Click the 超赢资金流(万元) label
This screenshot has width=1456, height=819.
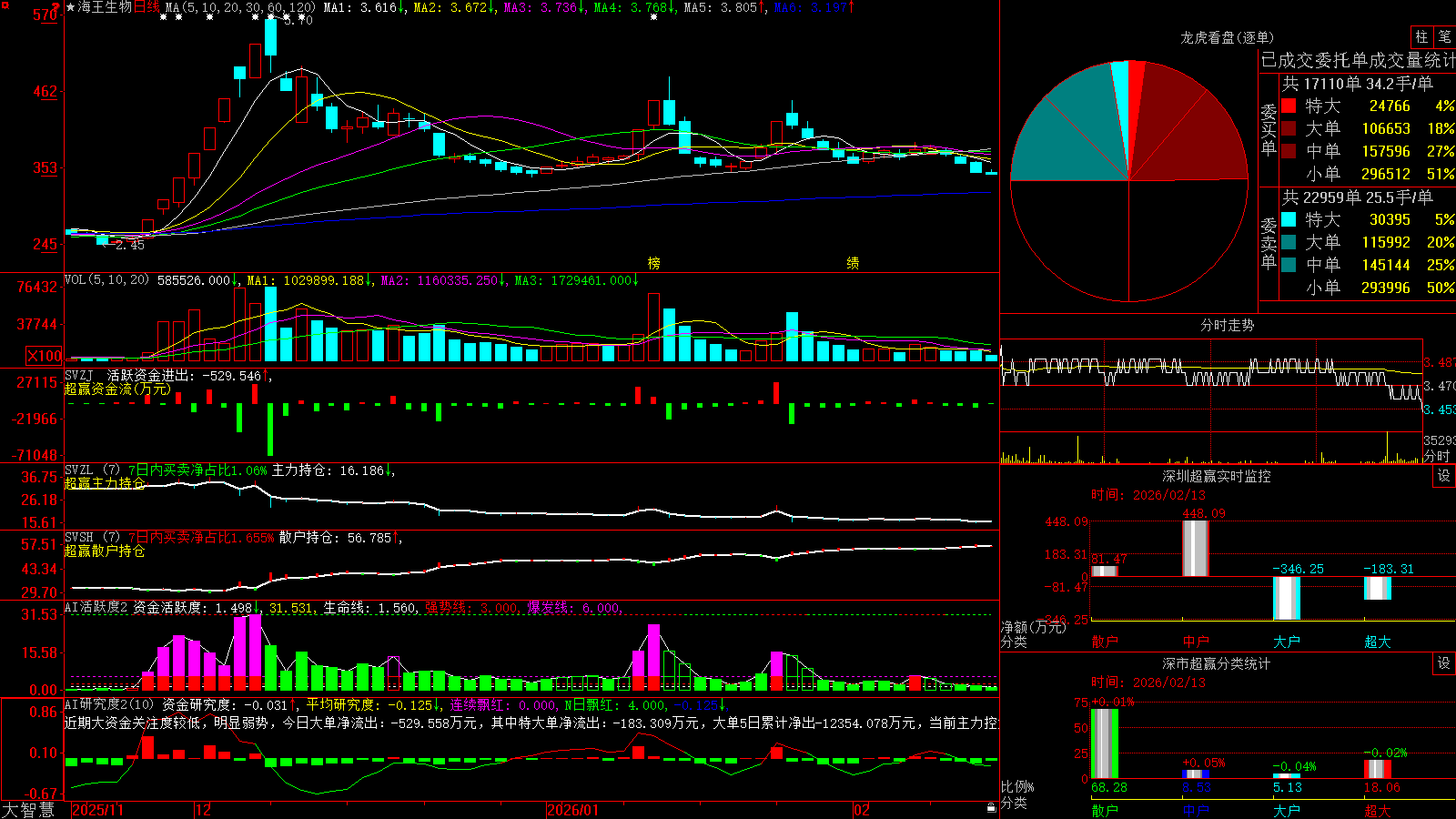(117, 389)
